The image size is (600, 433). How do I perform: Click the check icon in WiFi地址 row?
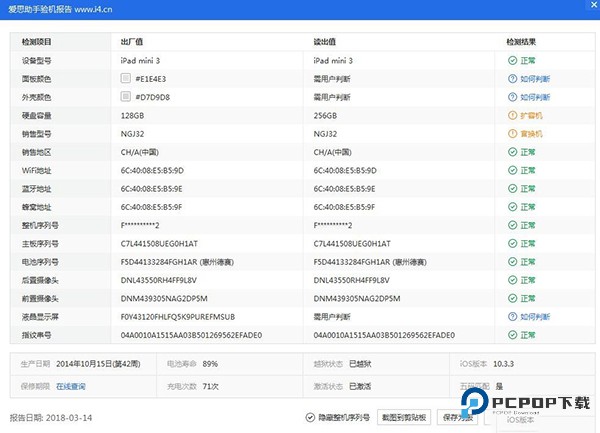(x=512, y=170)
